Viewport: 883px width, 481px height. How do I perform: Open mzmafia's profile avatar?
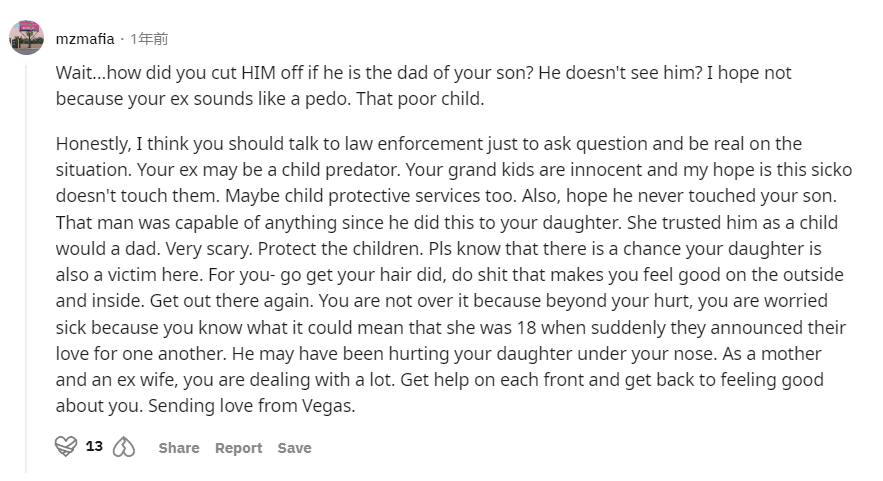tap(26, 38)
